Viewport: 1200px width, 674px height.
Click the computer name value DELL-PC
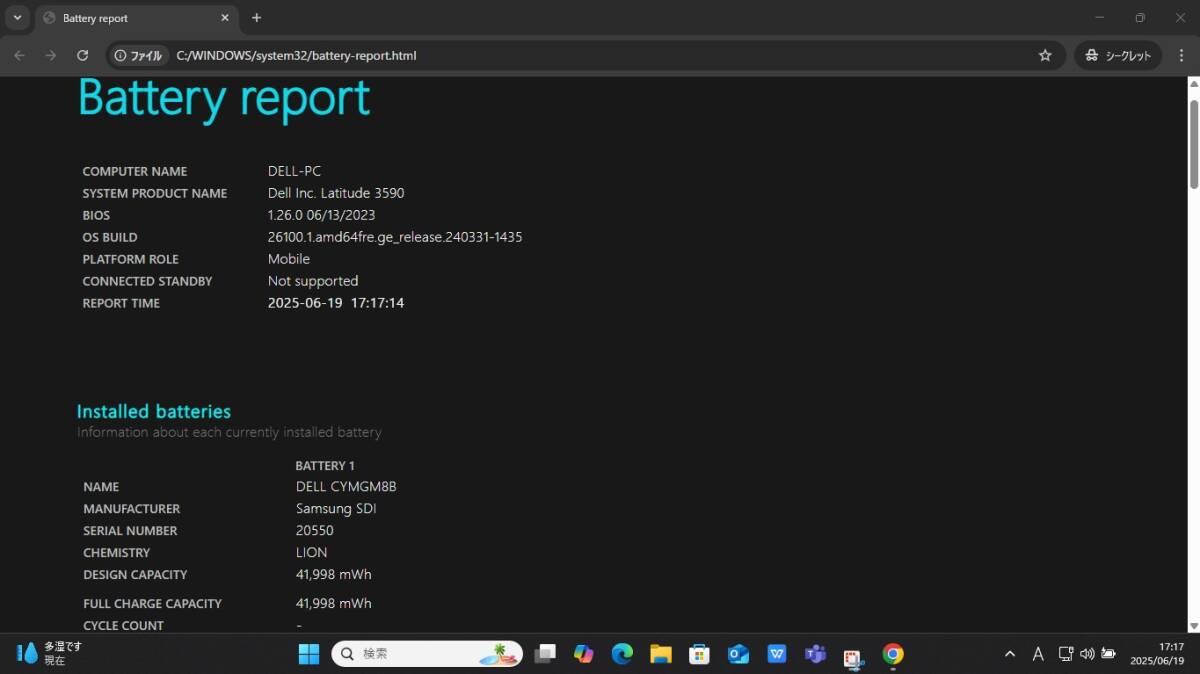tap(294, 171)
